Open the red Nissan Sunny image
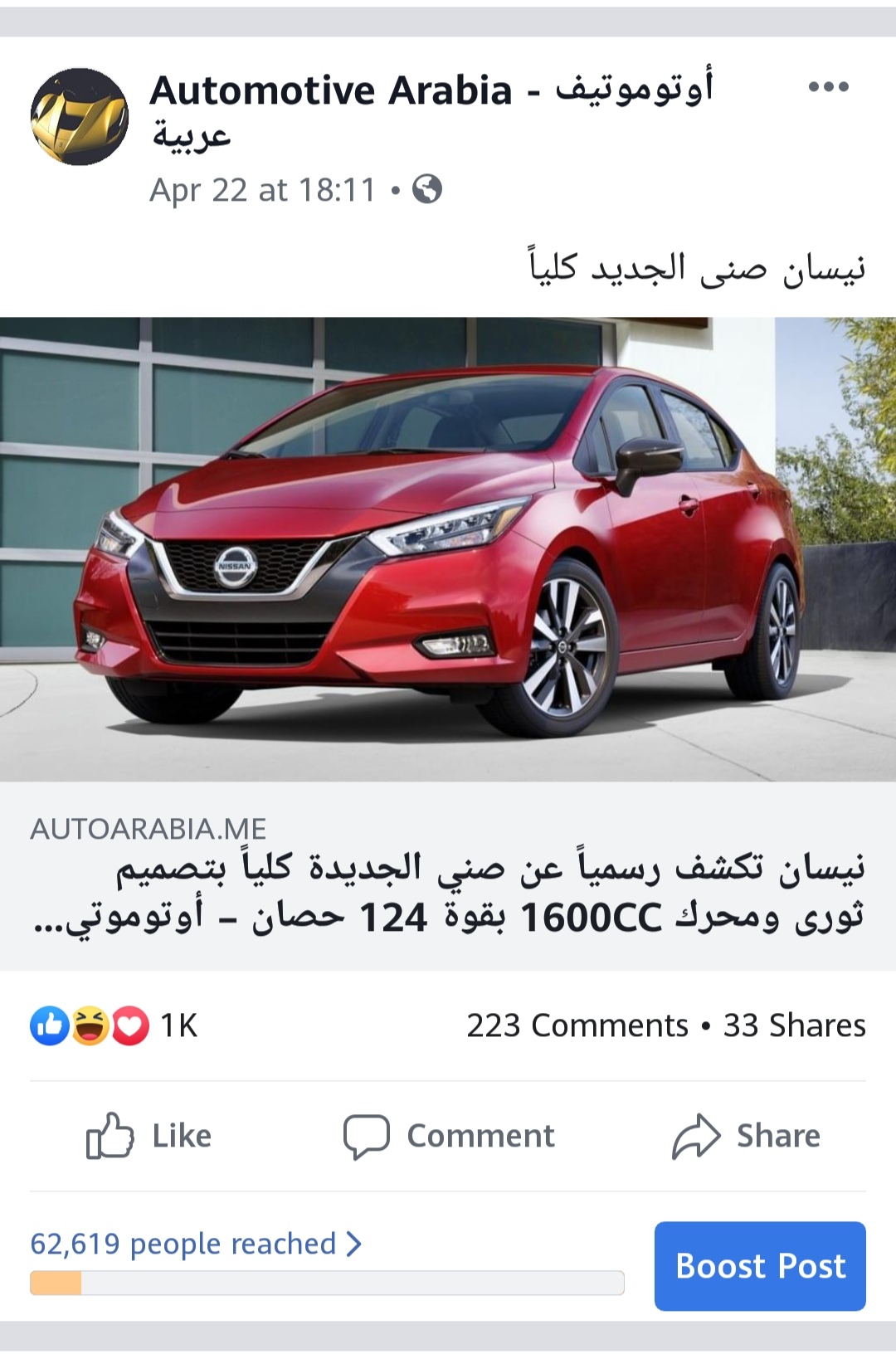Image resolution: width=896 pixels, height=1359 pixels. click(x=448, y=549)
